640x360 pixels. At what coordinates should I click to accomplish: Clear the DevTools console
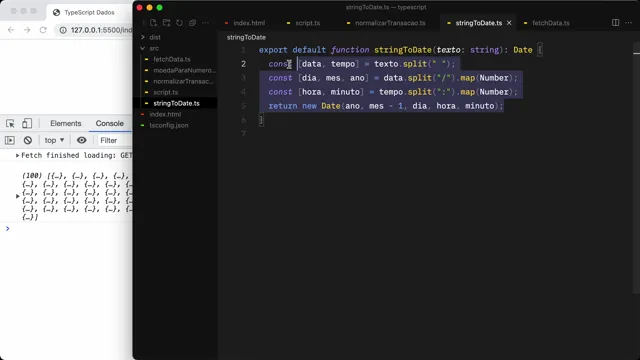click(28, 140)
